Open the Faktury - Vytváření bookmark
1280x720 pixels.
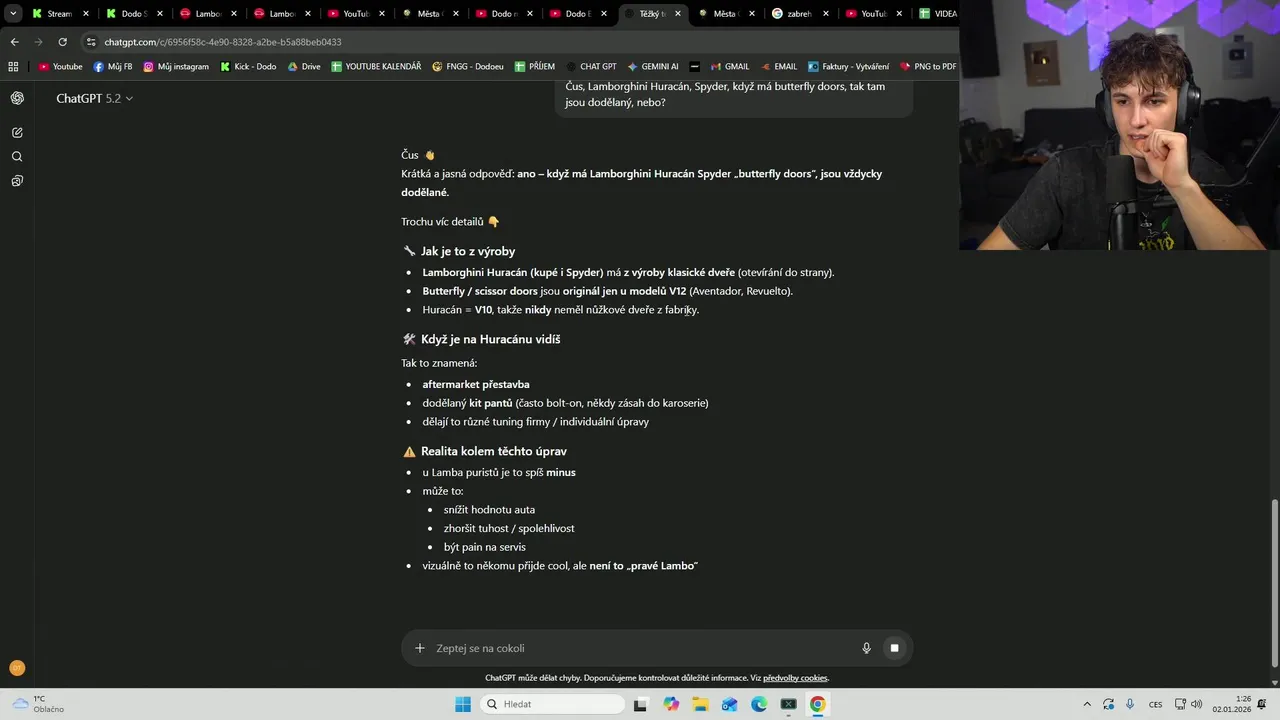pyautogui.click(x=848, y=67)
